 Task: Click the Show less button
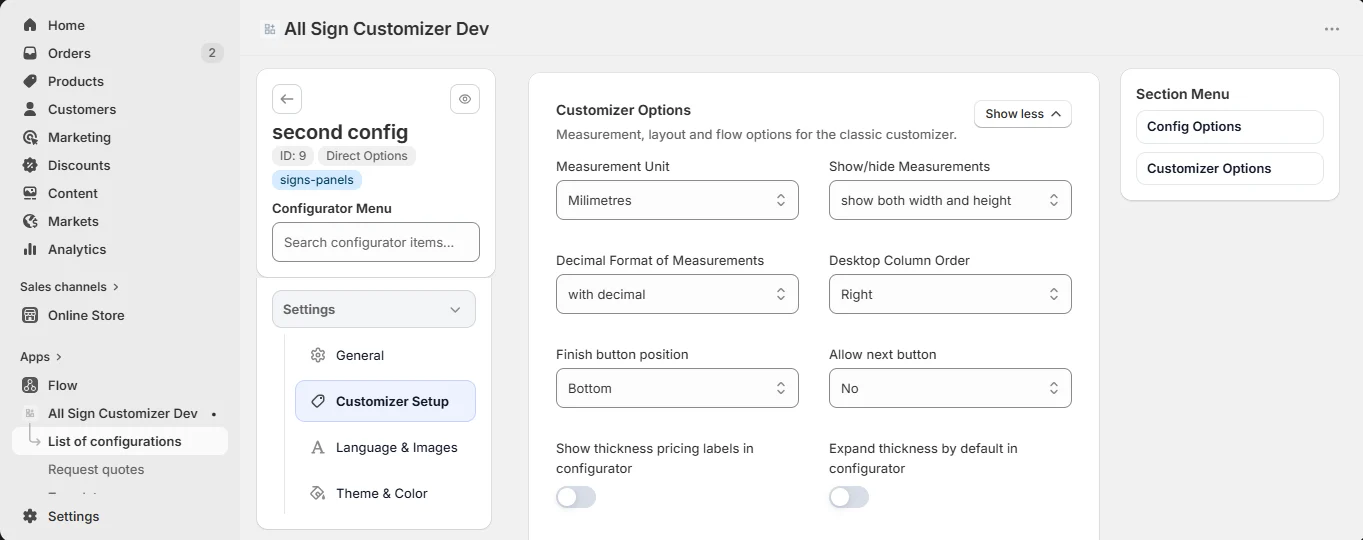(x=1023, y=114)
